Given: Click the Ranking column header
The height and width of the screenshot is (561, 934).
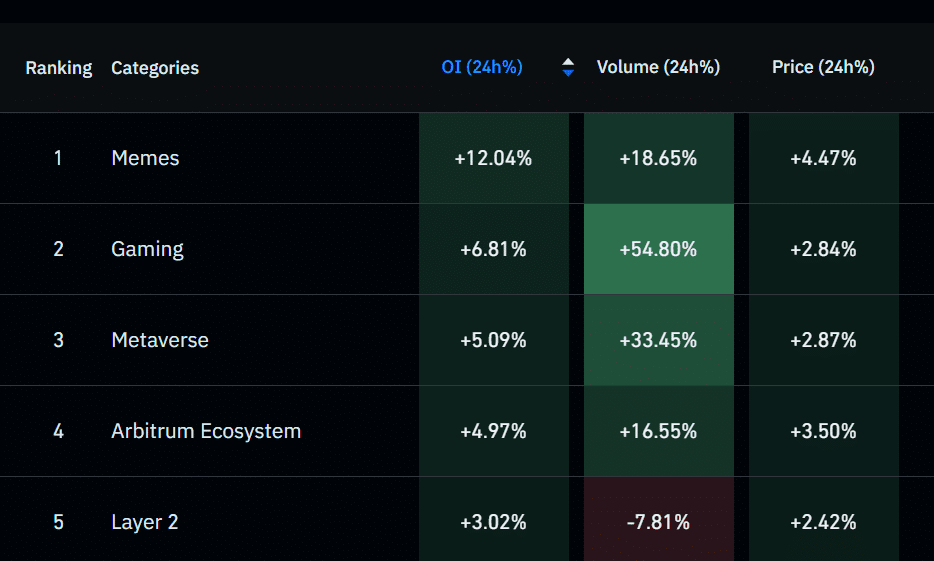Looking at the screenshot, I should point(58,68).
